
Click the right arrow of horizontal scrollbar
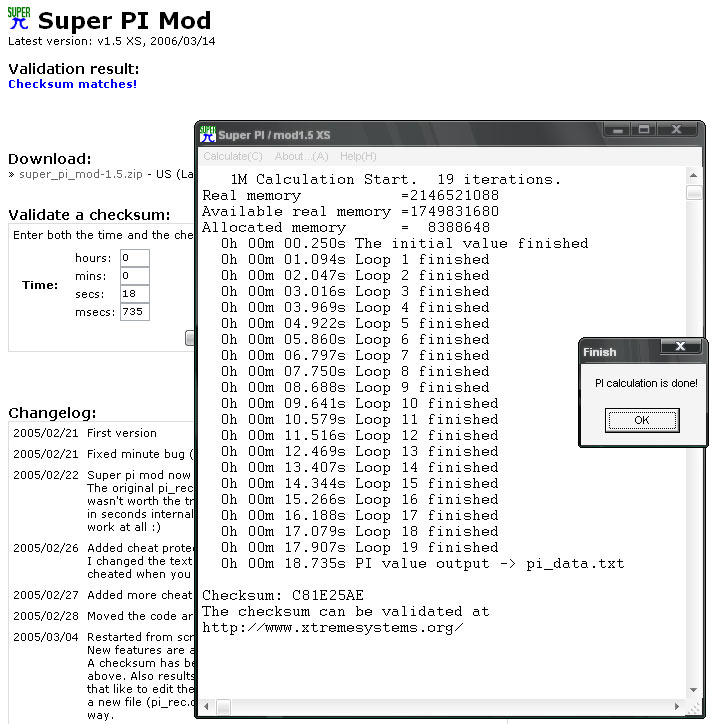(677, 706)
